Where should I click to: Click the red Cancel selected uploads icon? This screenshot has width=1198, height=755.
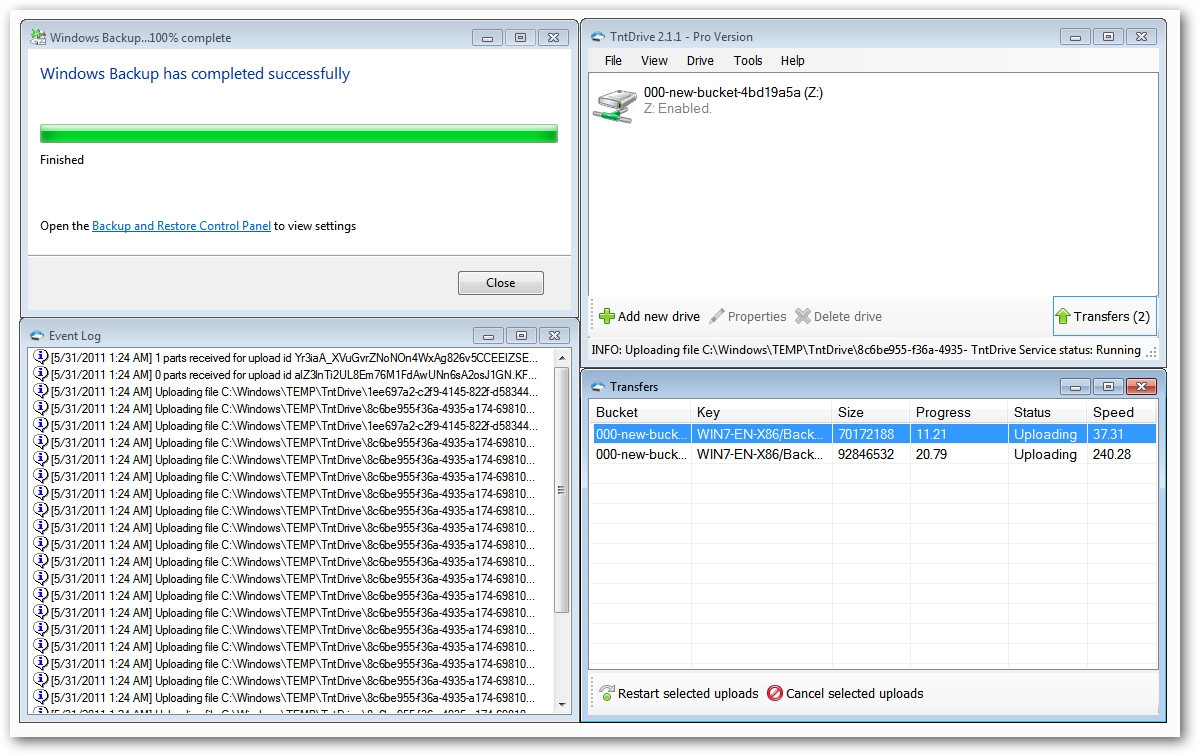click(x=775, y=693)
